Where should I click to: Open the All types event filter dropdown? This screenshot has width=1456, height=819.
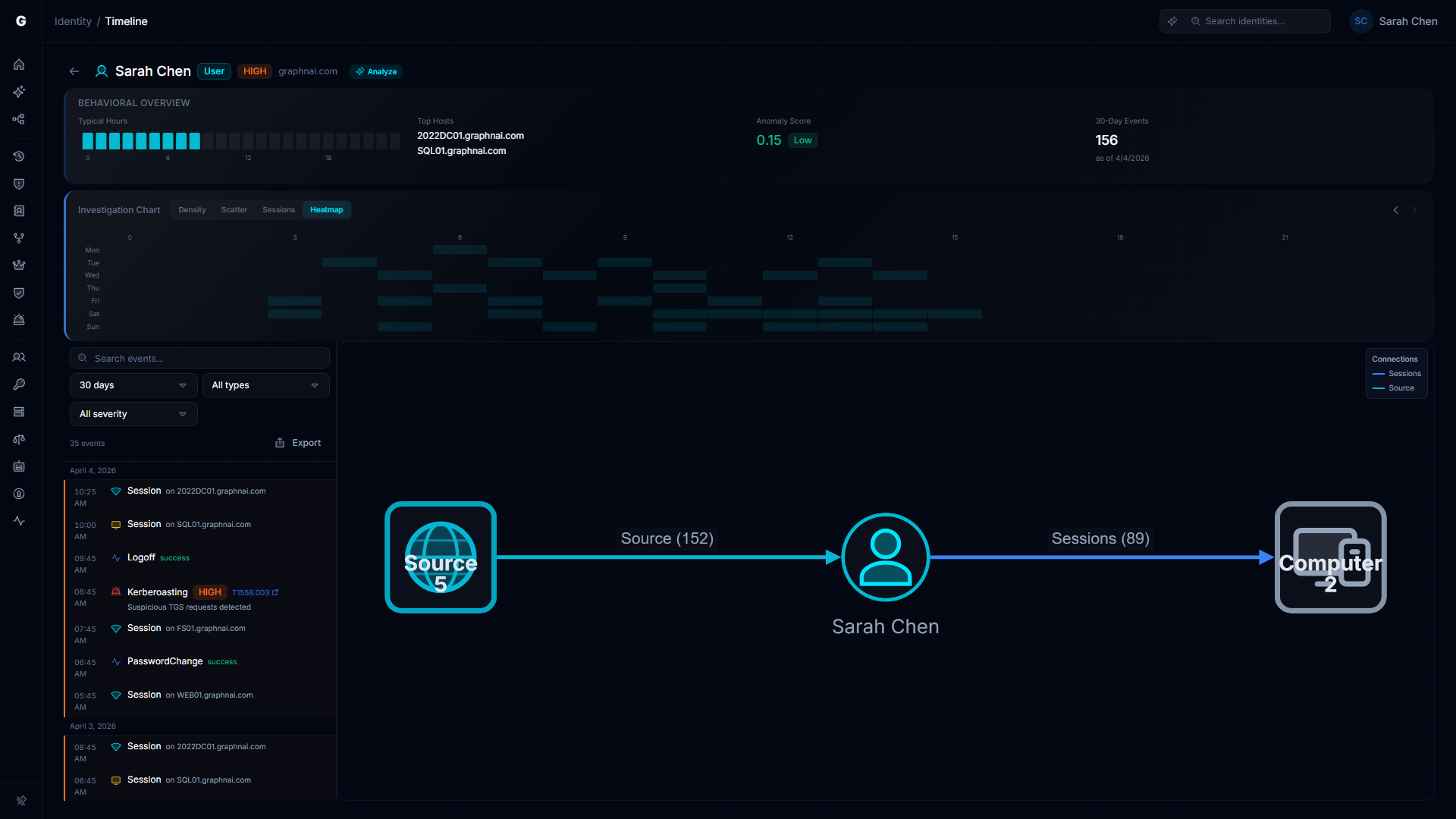tap(265, 384)
